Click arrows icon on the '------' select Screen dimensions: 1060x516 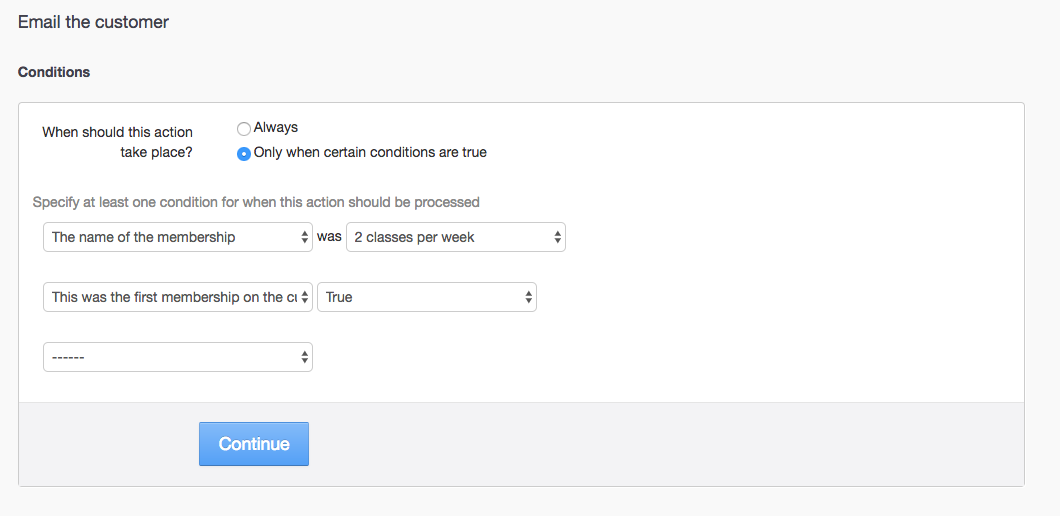point(305,357)
